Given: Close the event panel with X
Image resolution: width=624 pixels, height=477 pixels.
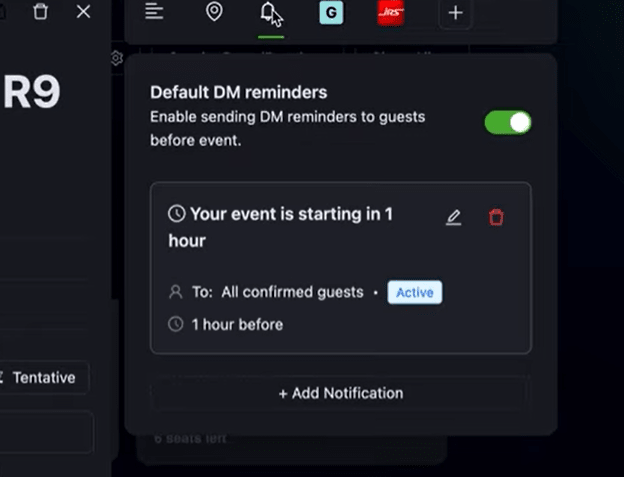Looking at the screenshot, I should click(83, 12).
